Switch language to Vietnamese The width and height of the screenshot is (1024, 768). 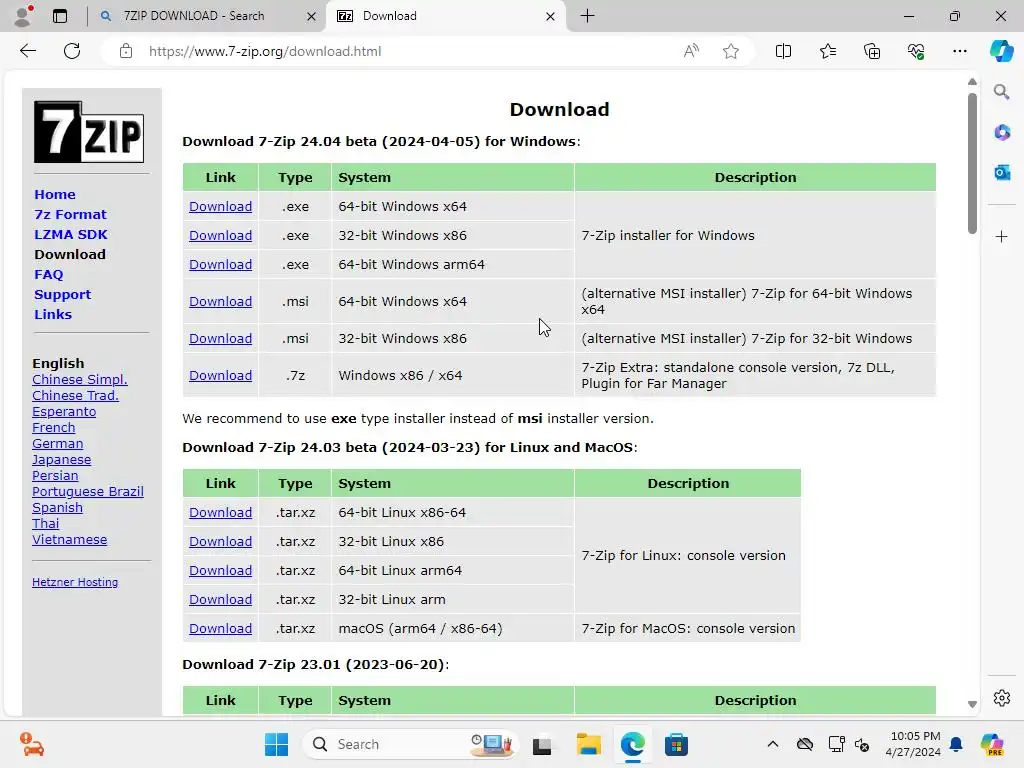69,539
